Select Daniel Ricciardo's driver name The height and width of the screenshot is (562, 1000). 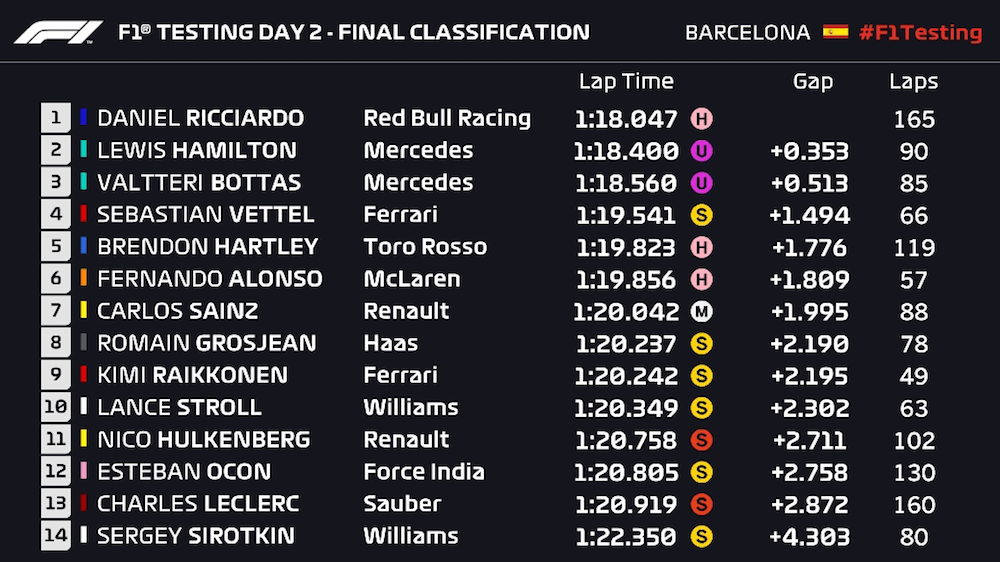point(200,118)
